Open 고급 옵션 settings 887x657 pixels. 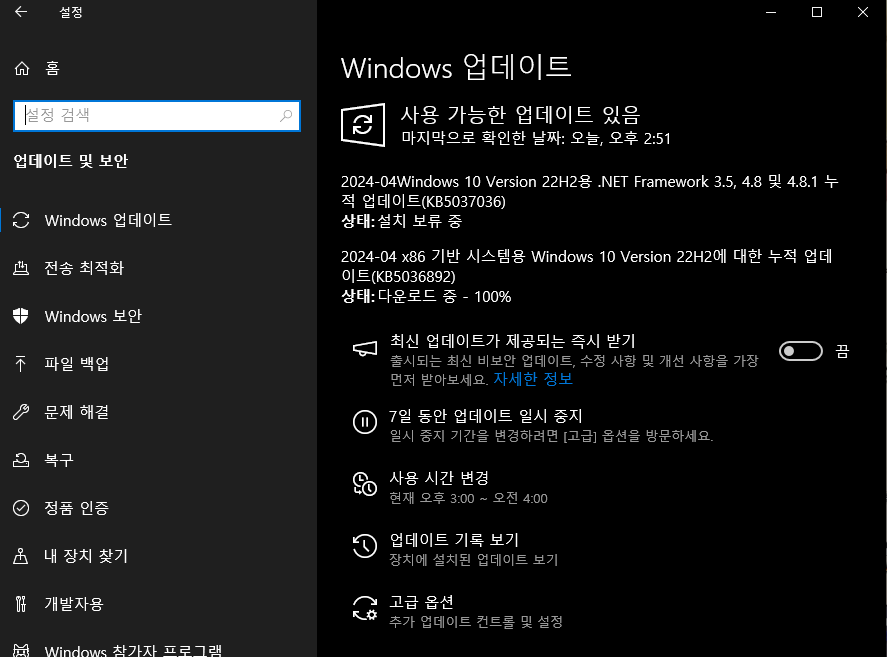tap(421, 602)
